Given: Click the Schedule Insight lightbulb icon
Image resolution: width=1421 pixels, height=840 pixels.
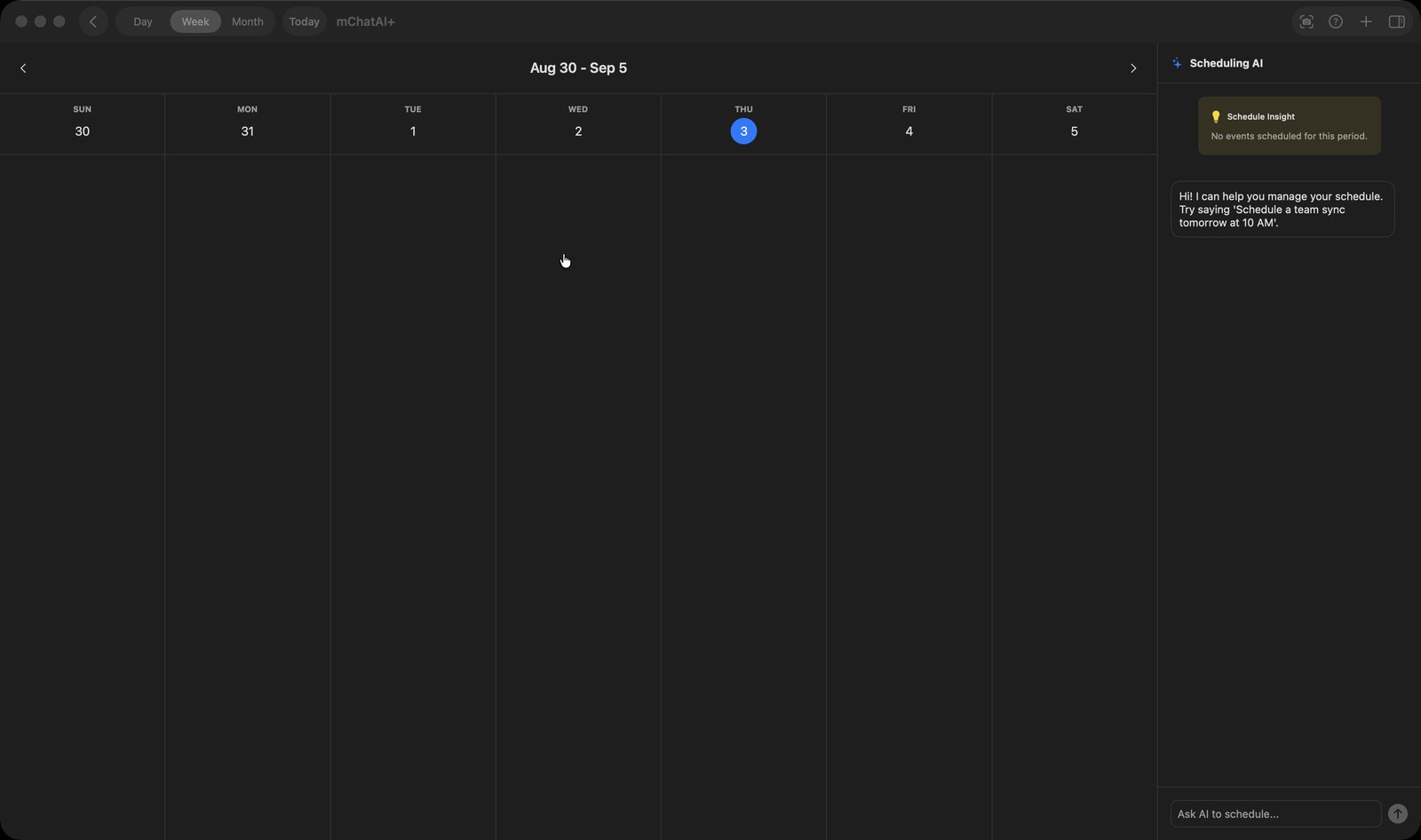Looking at the screenshot, I should (x=1216, y=116).
